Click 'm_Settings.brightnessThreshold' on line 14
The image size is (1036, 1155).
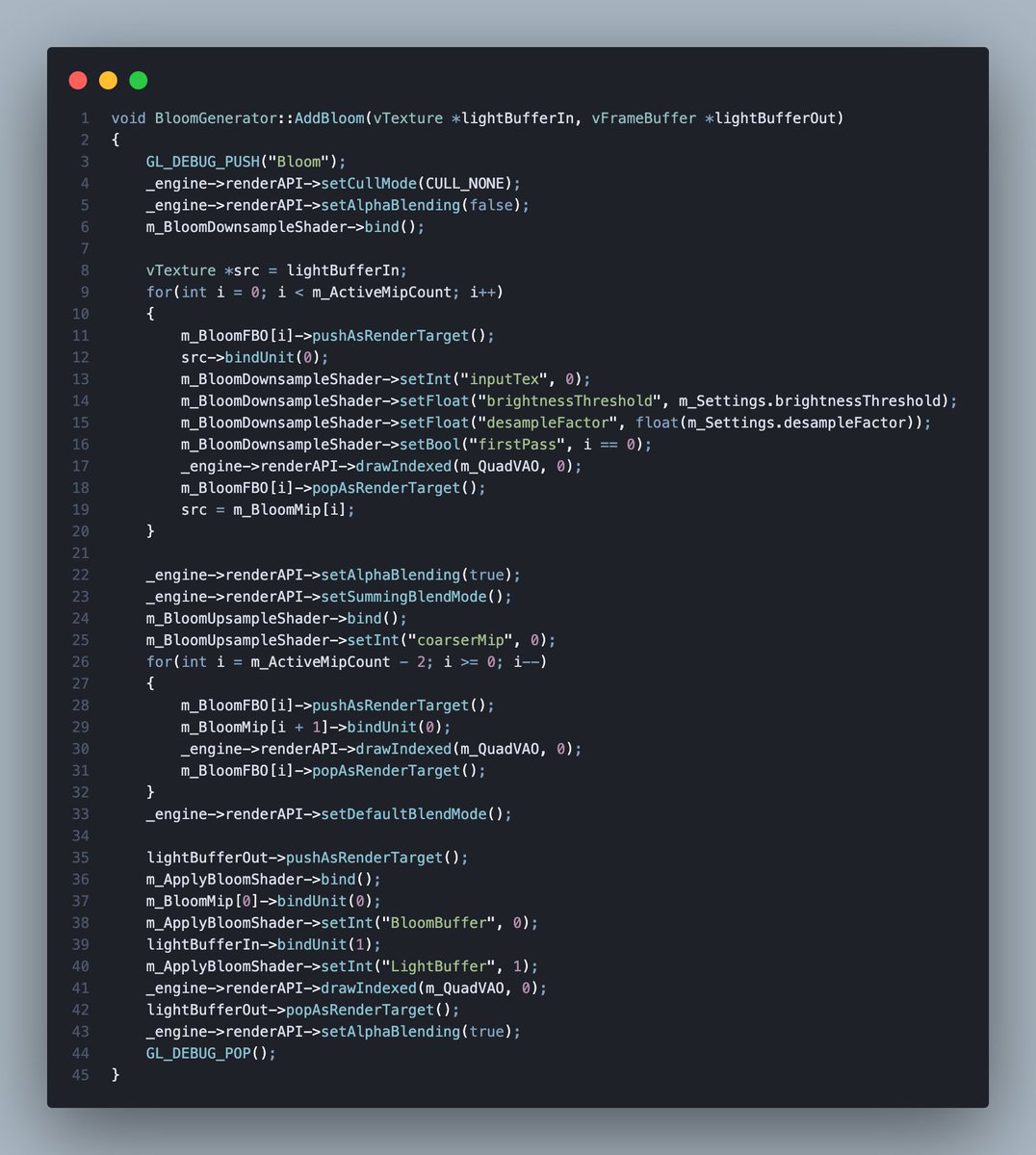point(810,401)
